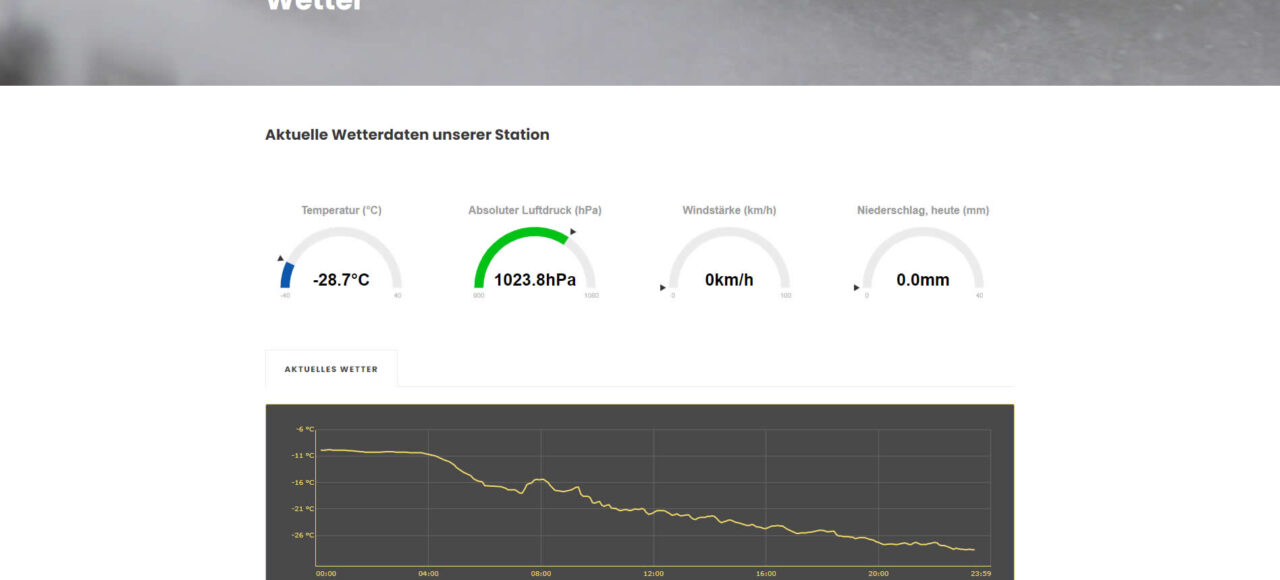Viewport: 1280px width, 580px height.
Task: Click the Temperatur (°C) gauge label
Action: click(x=341, y=210)
